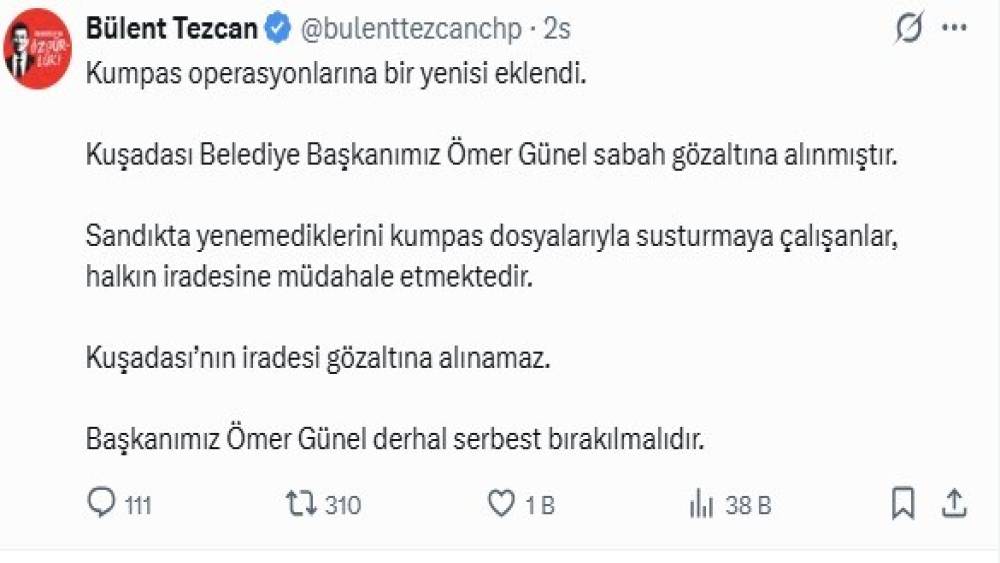Click the Grok icon on the post

908,30
